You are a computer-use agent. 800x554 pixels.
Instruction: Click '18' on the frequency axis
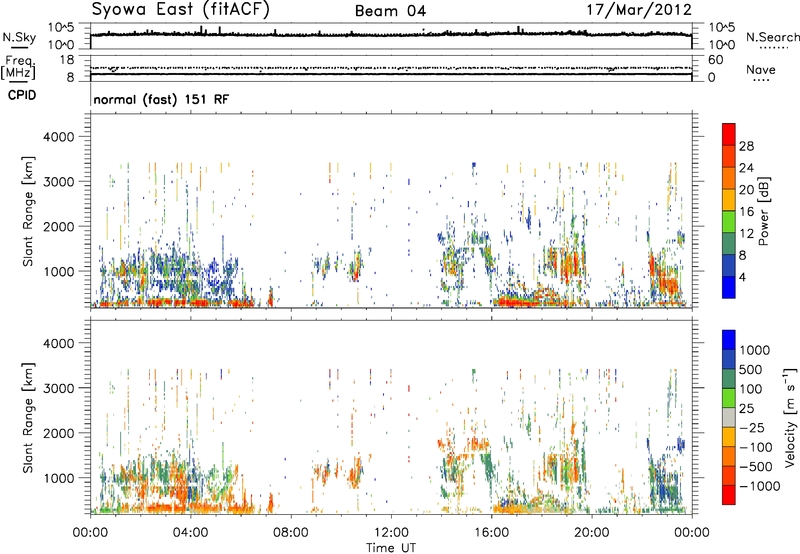pyautogui.click(x=67, y=60)
